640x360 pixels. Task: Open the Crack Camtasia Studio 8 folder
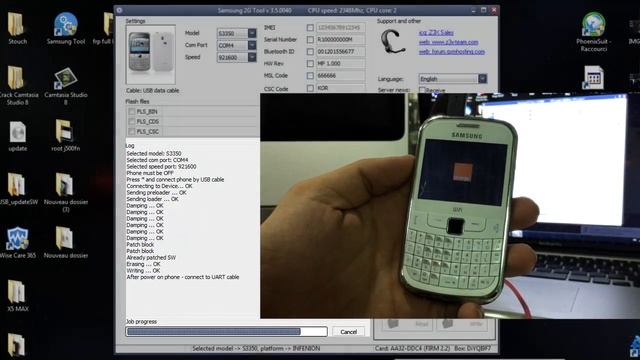pyautogui.click(x=17, y=85)
